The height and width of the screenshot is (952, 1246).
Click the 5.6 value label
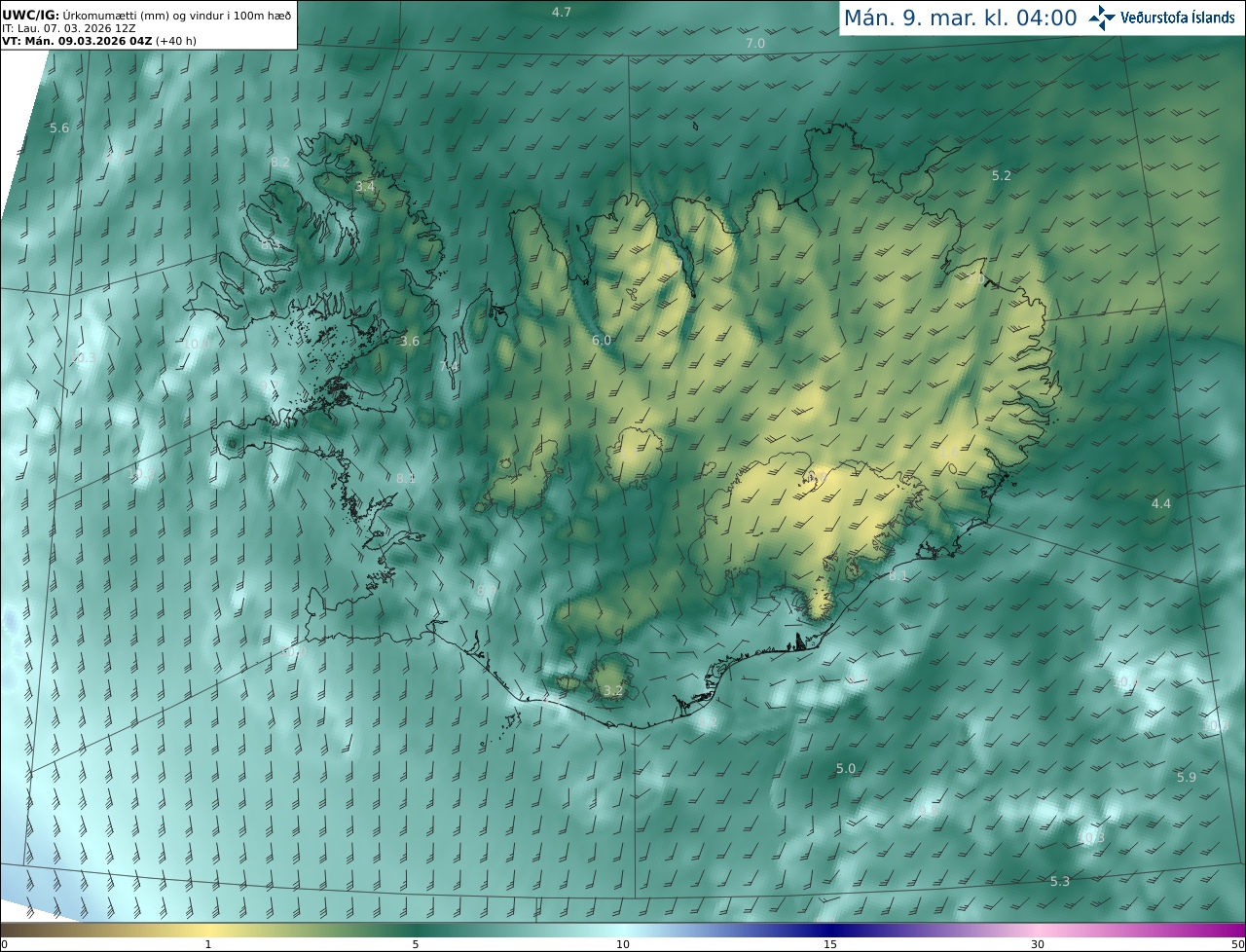coord(59,128)
